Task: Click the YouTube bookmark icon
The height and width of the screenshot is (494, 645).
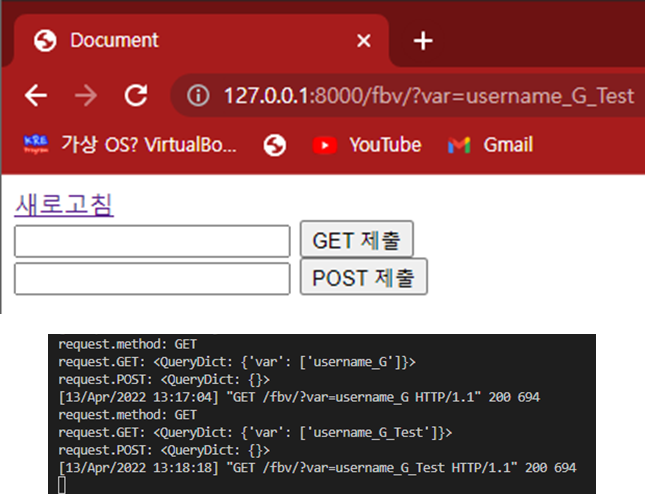Action: point(325,146)
